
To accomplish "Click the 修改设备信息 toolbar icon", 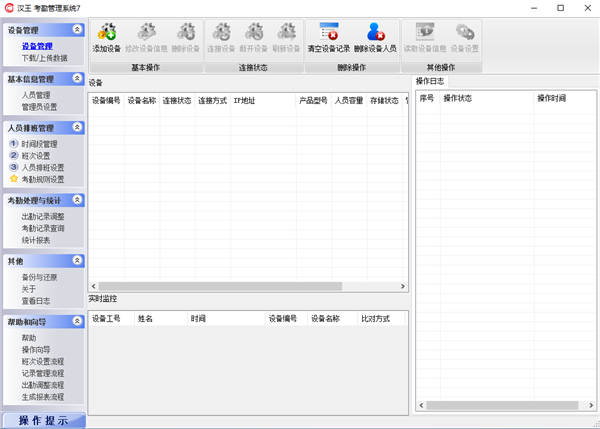I will click(x=147, y=32).
